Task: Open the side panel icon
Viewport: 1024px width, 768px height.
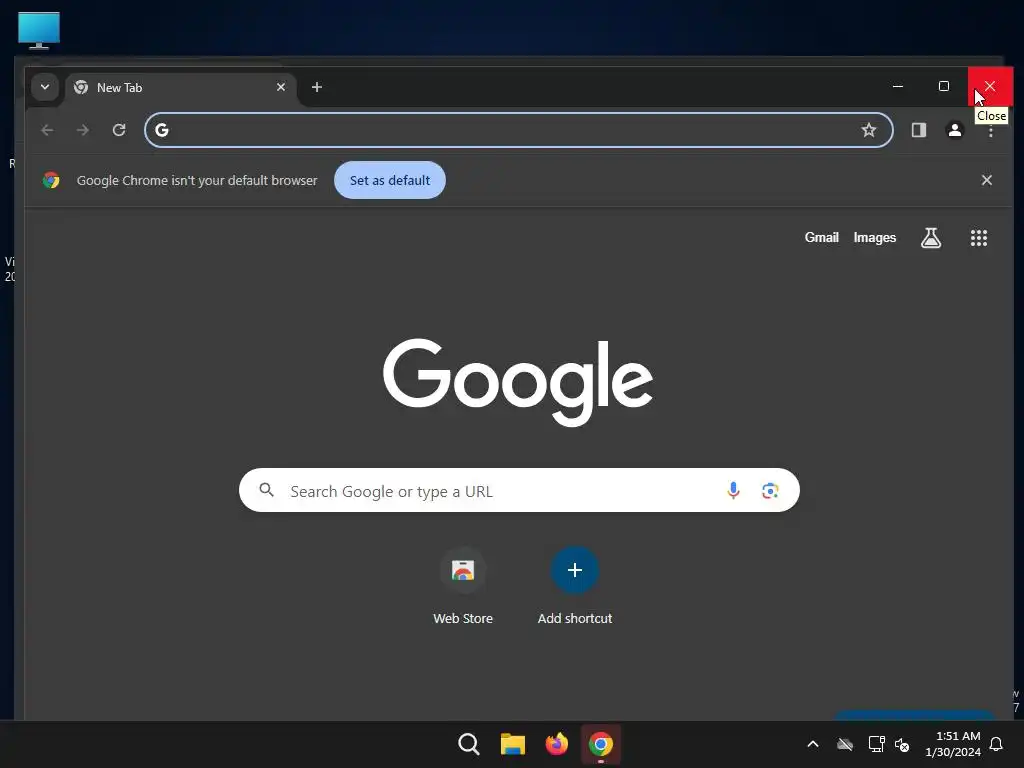Action: tap(919, 130)
